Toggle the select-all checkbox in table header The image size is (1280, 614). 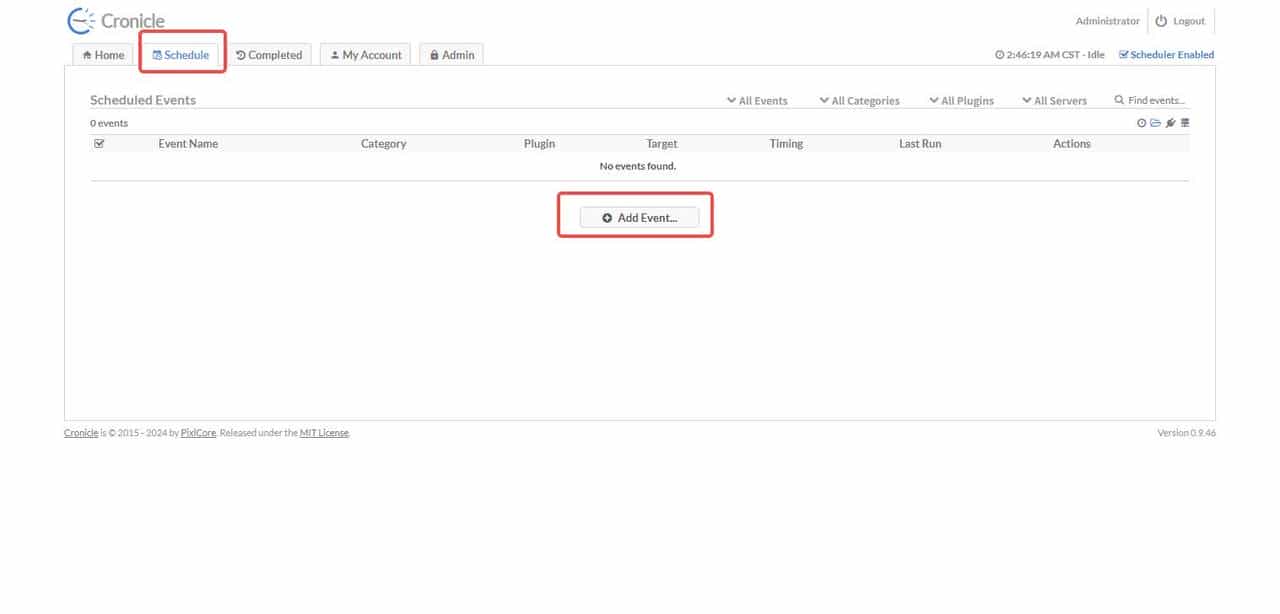pyautogui.click(x=99, y=143)
